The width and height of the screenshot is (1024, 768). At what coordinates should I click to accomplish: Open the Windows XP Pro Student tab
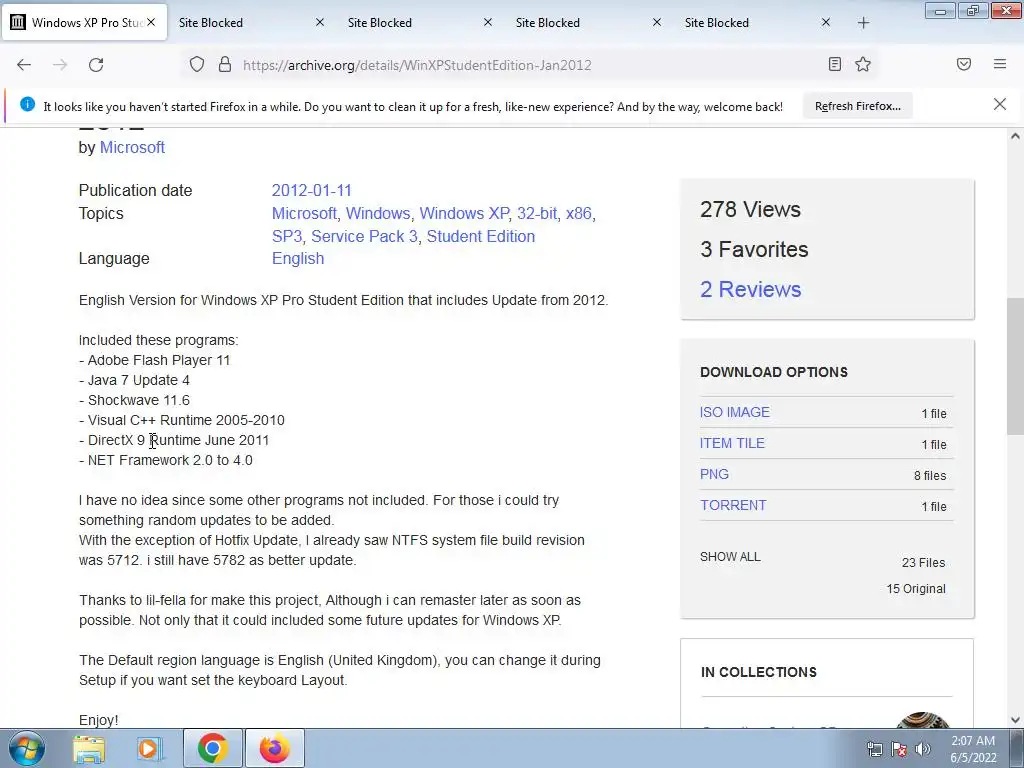point(84,22)
